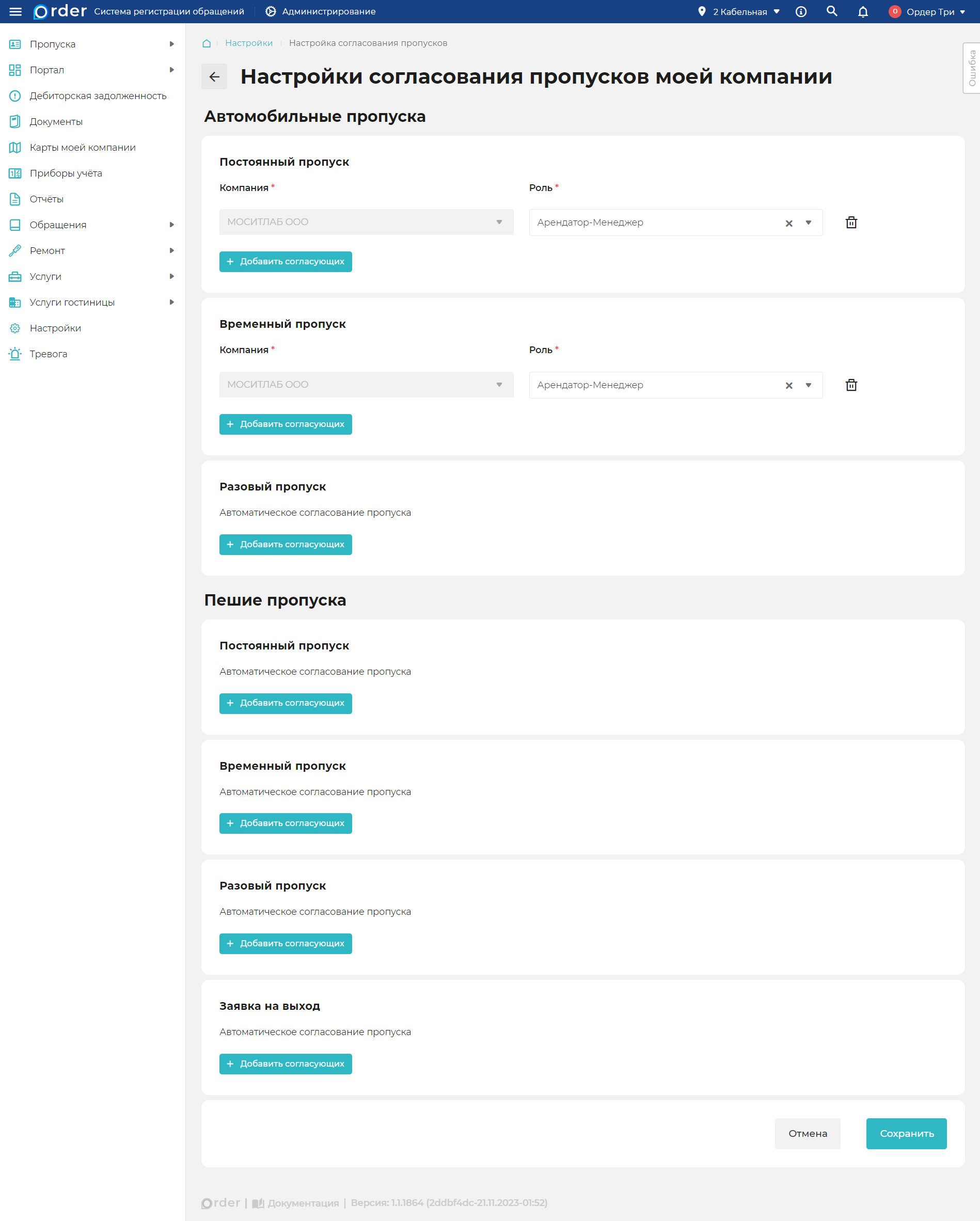Image resolution: width=980 pixels, height=1221 pixels.
Task: Go back using the arrow button
Action: pos(214,77)
